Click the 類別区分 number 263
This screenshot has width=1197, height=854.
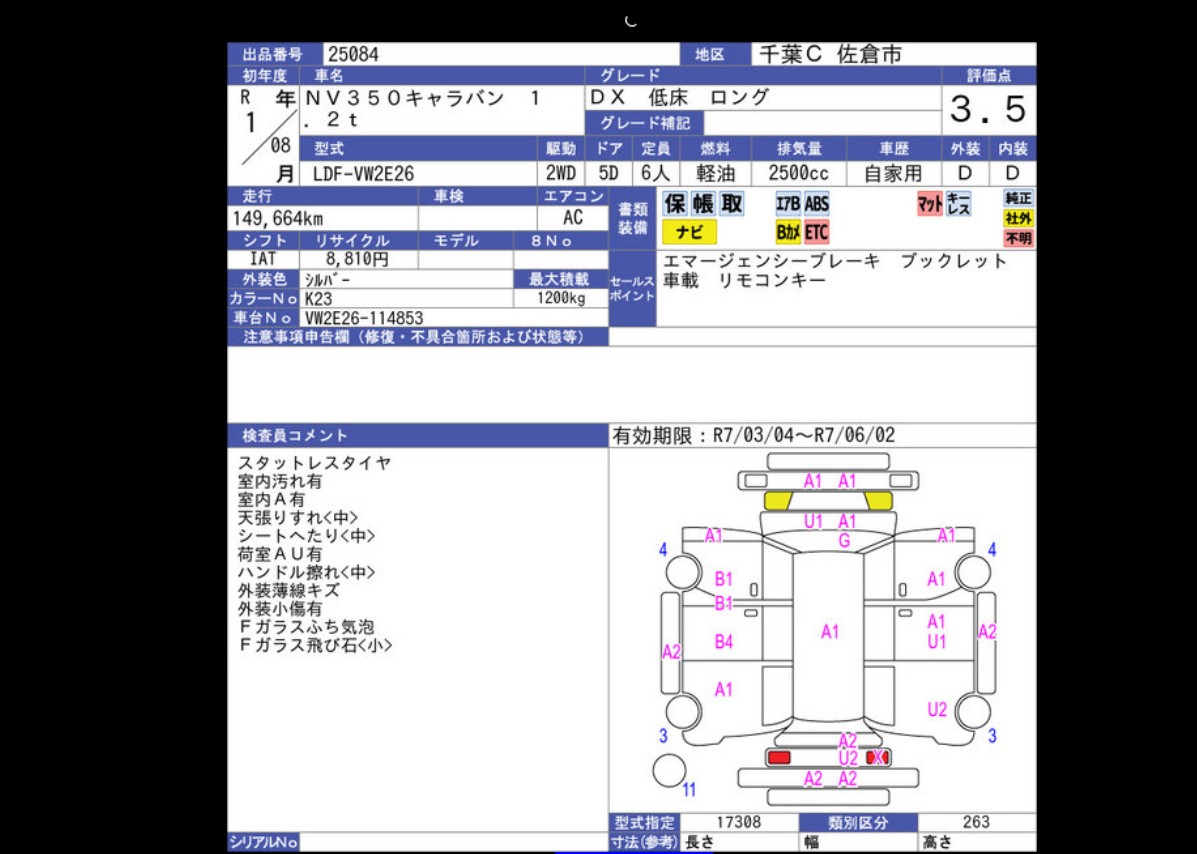pos(976,823)
